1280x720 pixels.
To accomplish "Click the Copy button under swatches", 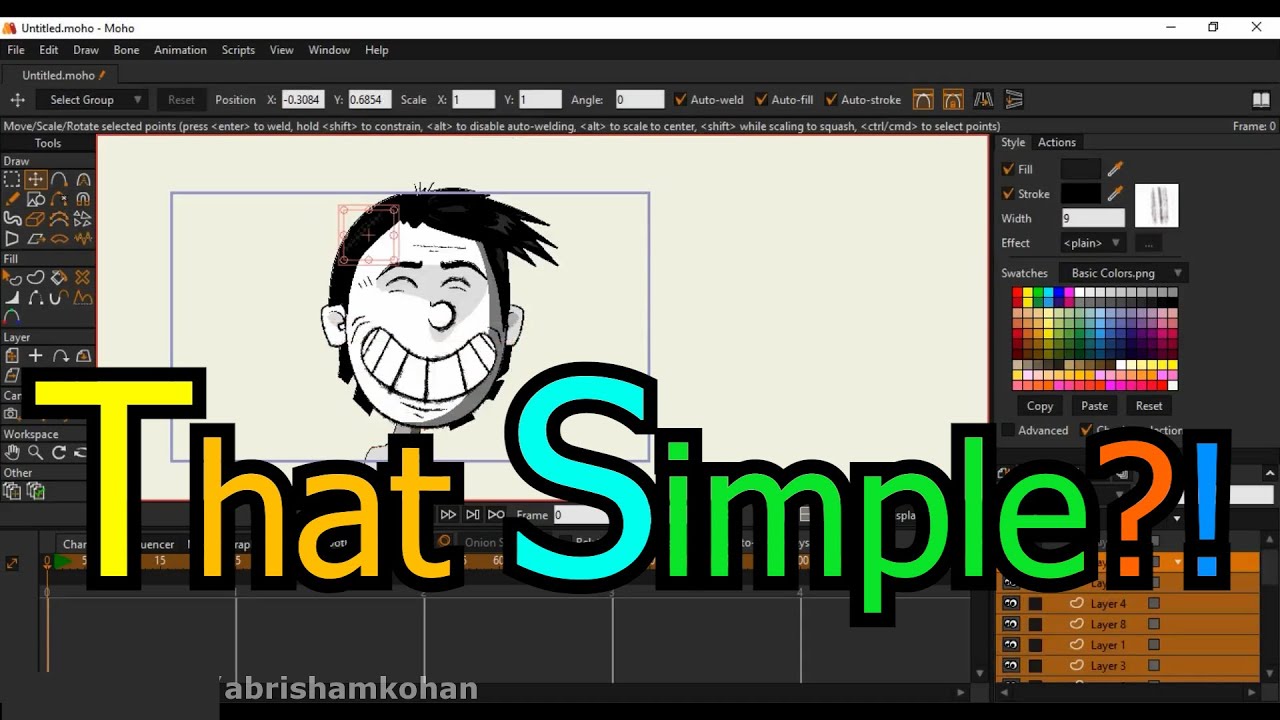I will tap(1040, 406).
